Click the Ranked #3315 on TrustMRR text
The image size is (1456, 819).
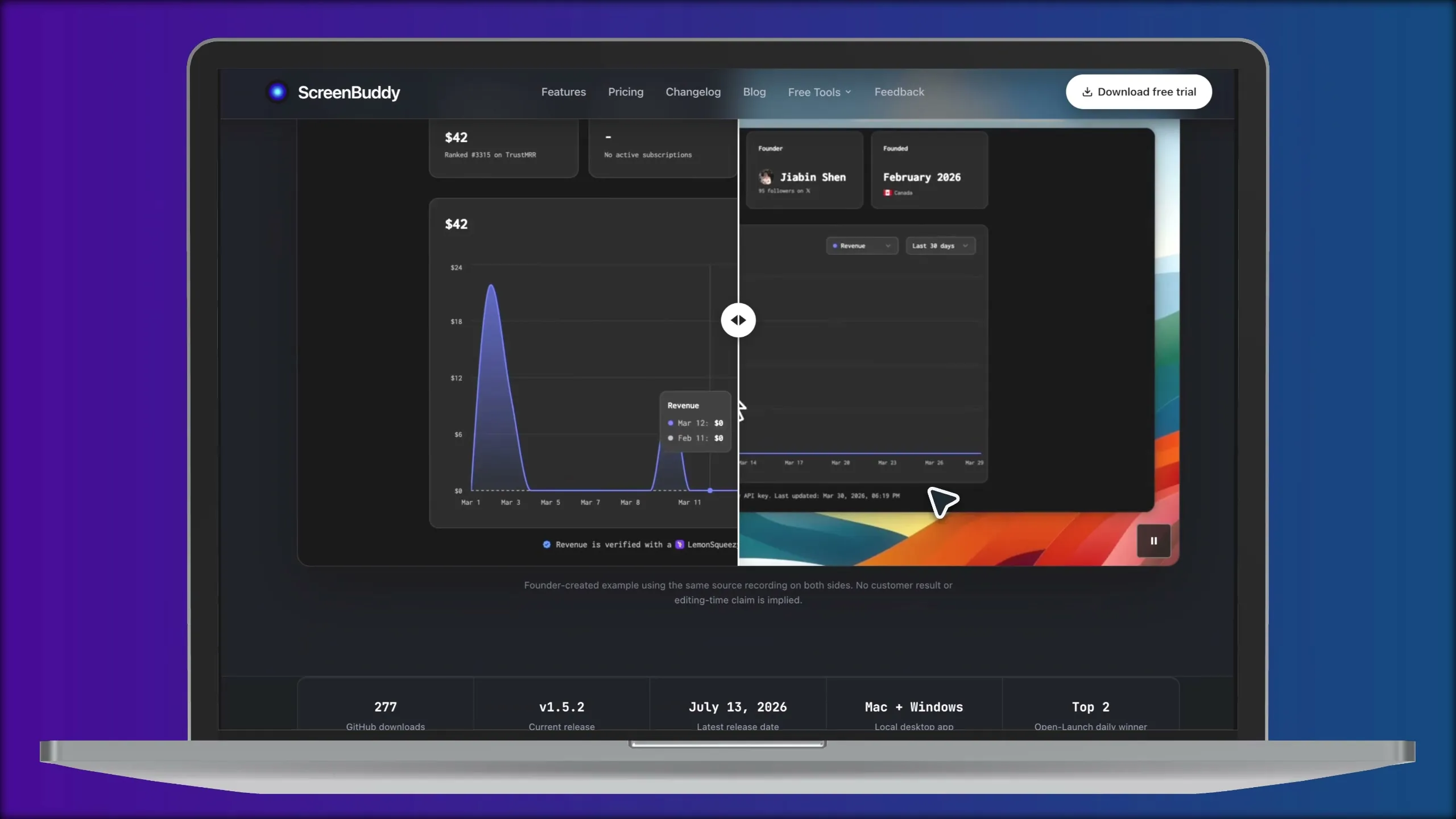pyautogui.click(x=490, y=155)
